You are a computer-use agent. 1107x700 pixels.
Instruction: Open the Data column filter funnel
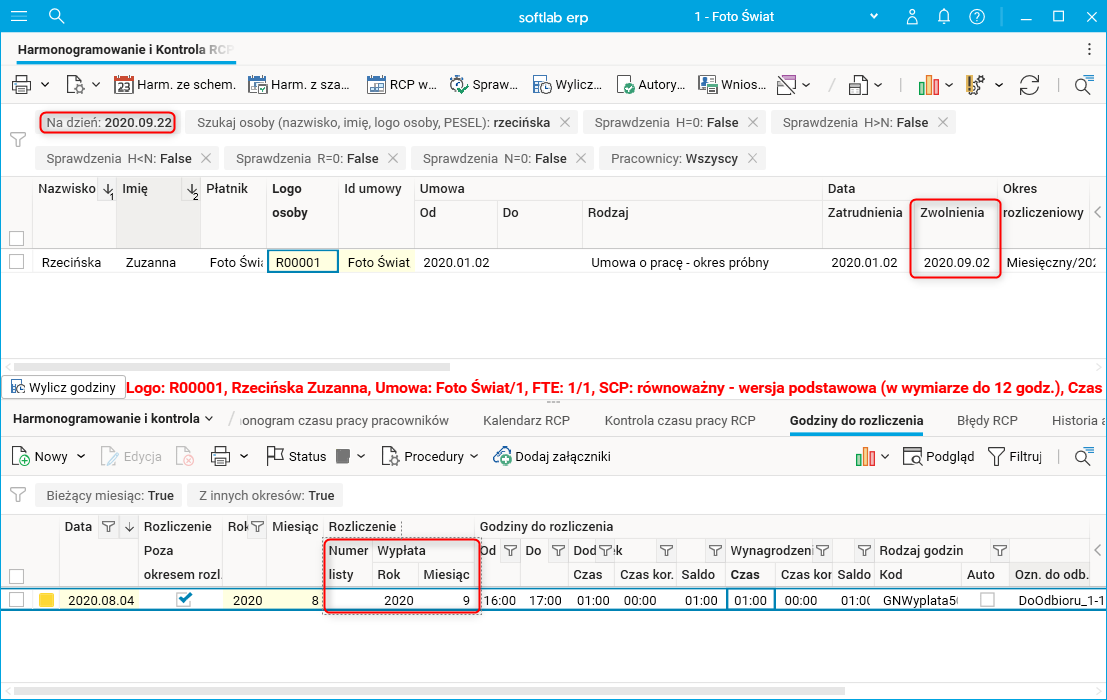click(108, 526)
